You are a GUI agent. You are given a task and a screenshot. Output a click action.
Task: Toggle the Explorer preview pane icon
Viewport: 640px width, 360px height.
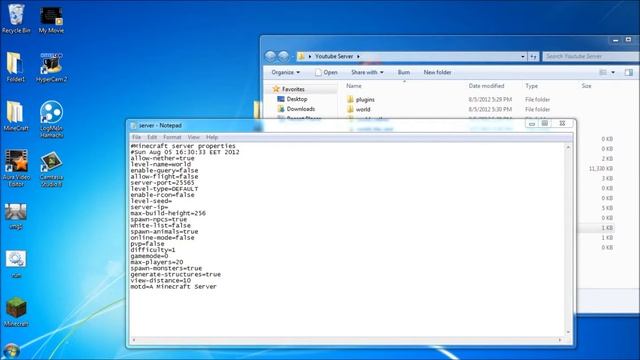pyautogui.click(x=629, y=72)
